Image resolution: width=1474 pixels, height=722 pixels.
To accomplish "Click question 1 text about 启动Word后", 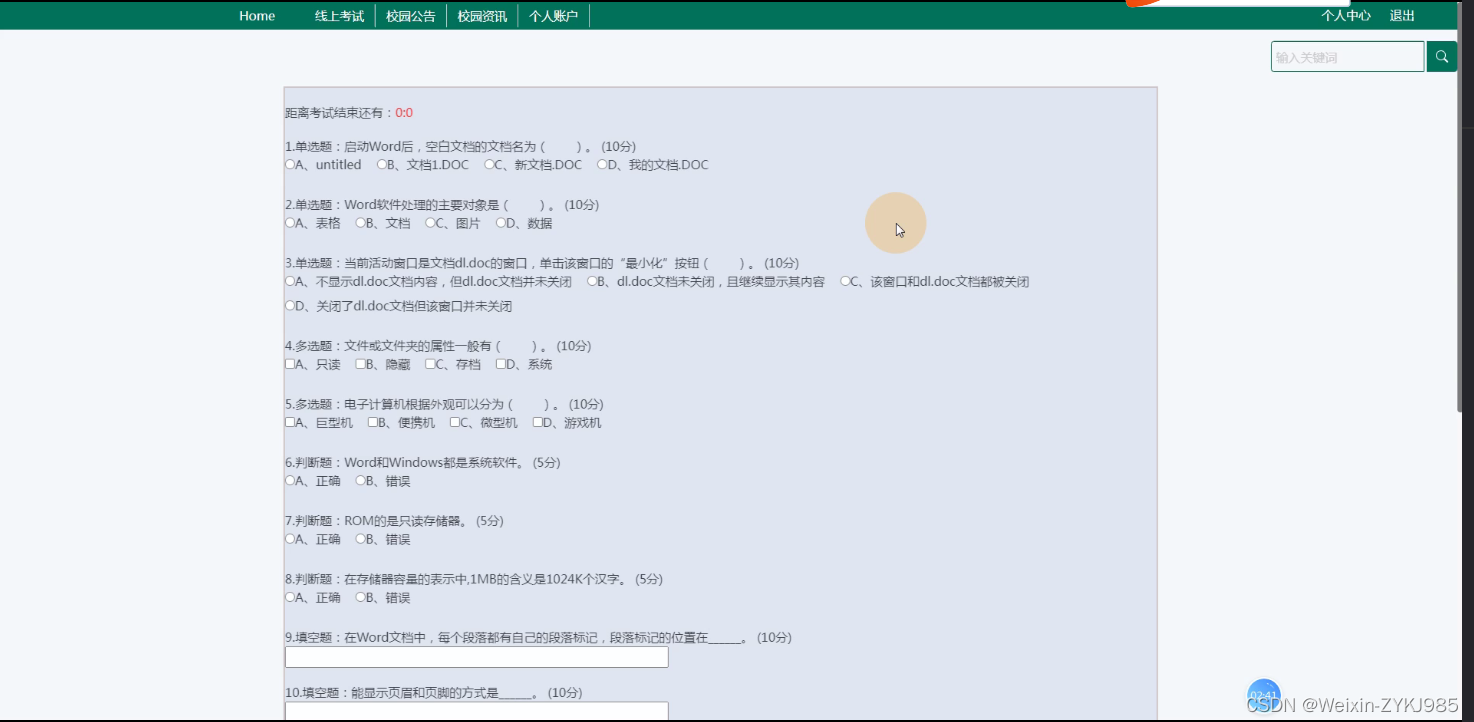I will coord(460,146).
